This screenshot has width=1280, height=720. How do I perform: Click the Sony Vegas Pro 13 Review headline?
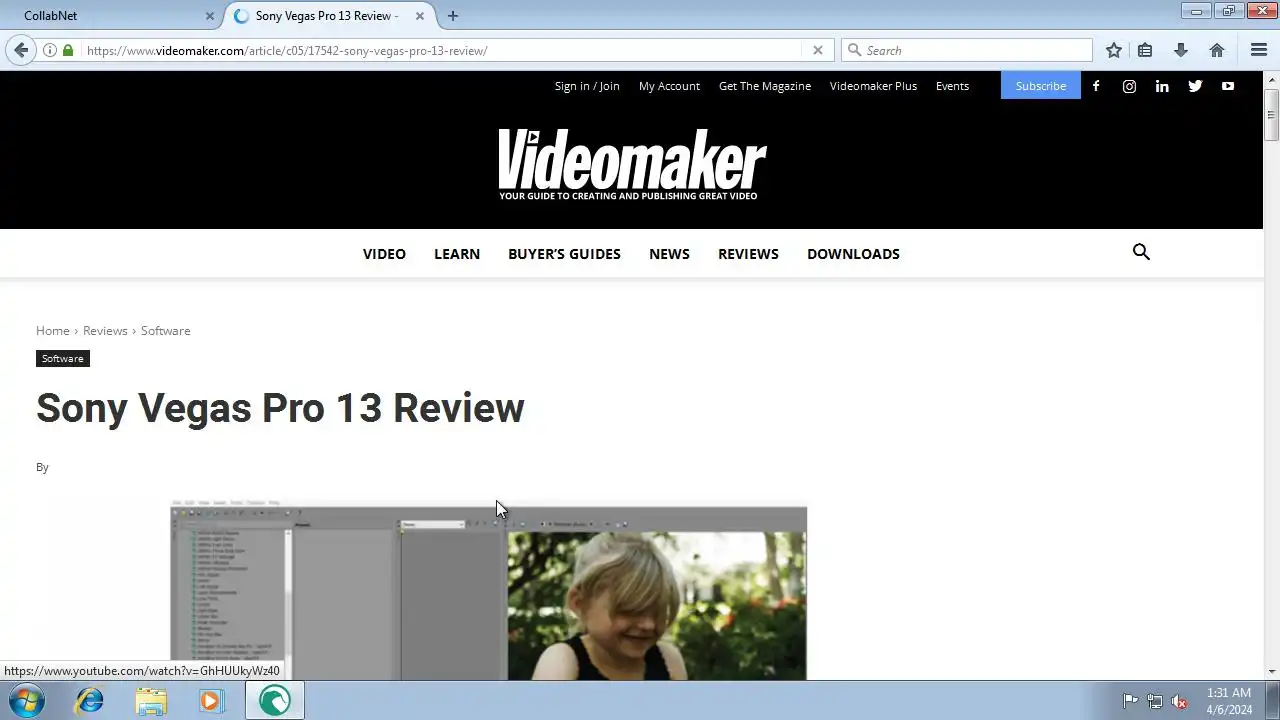coord(280,408)
